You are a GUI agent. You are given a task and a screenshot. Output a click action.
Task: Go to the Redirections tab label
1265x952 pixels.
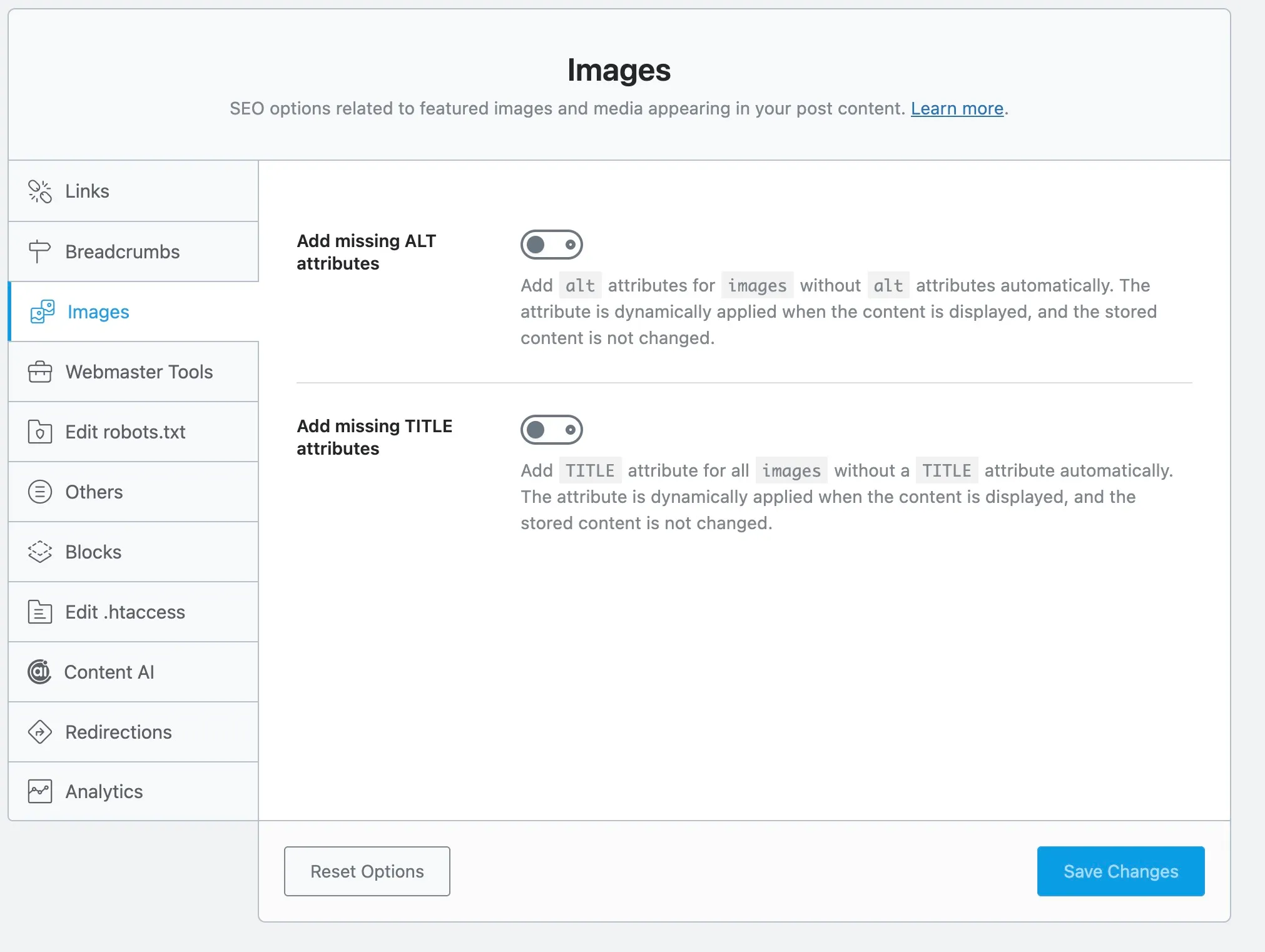click(x=118, y=732)
